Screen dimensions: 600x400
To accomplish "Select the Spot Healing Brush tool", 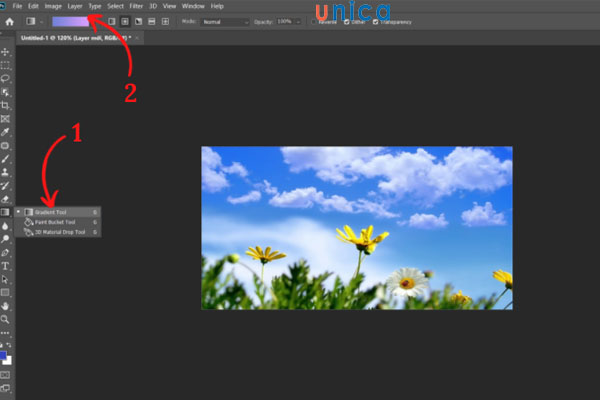I will pos(5,145).
